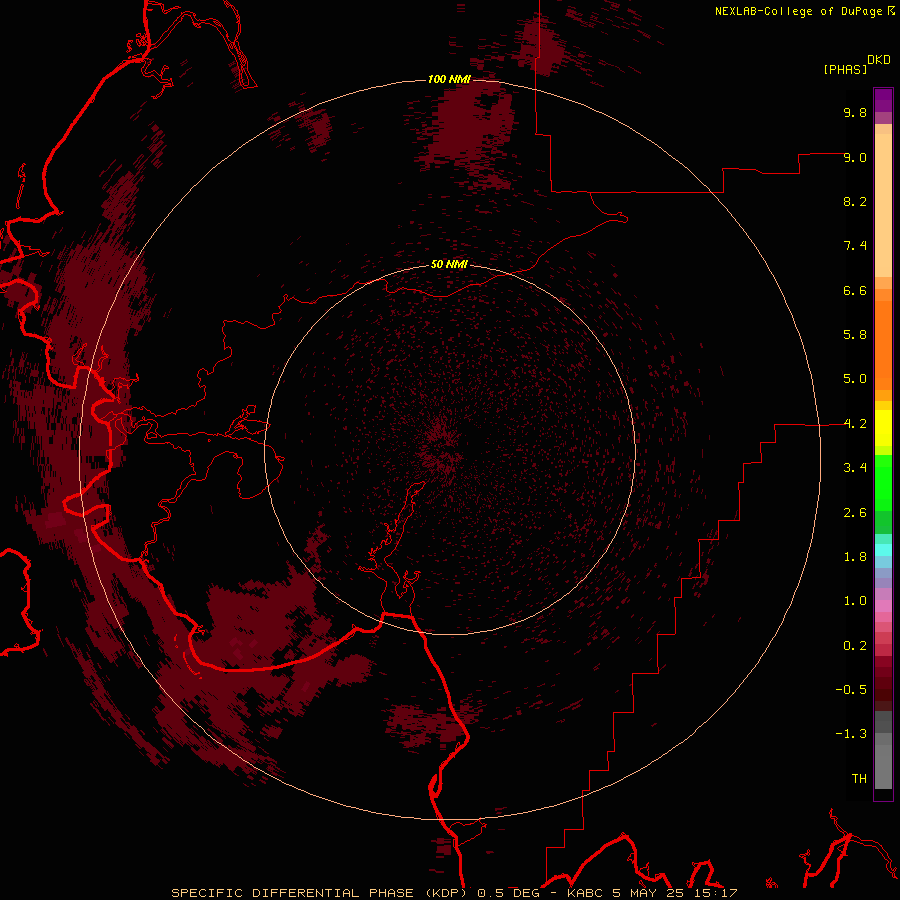
Task: Click the 3.4 scale value
Action: pos(855,468)
